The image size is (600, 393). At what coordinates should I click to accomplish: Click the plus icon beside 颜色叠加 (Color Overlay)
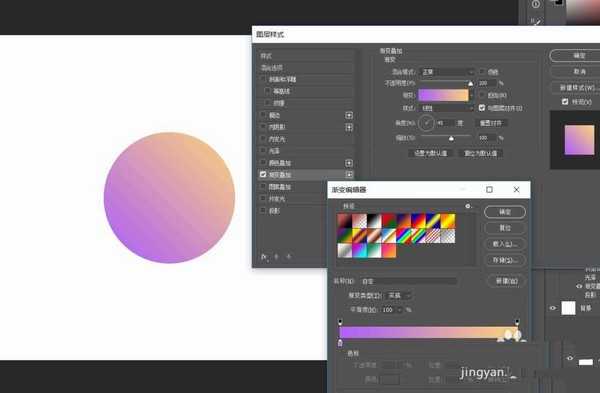pyautogui.click(x=349, y=163)
